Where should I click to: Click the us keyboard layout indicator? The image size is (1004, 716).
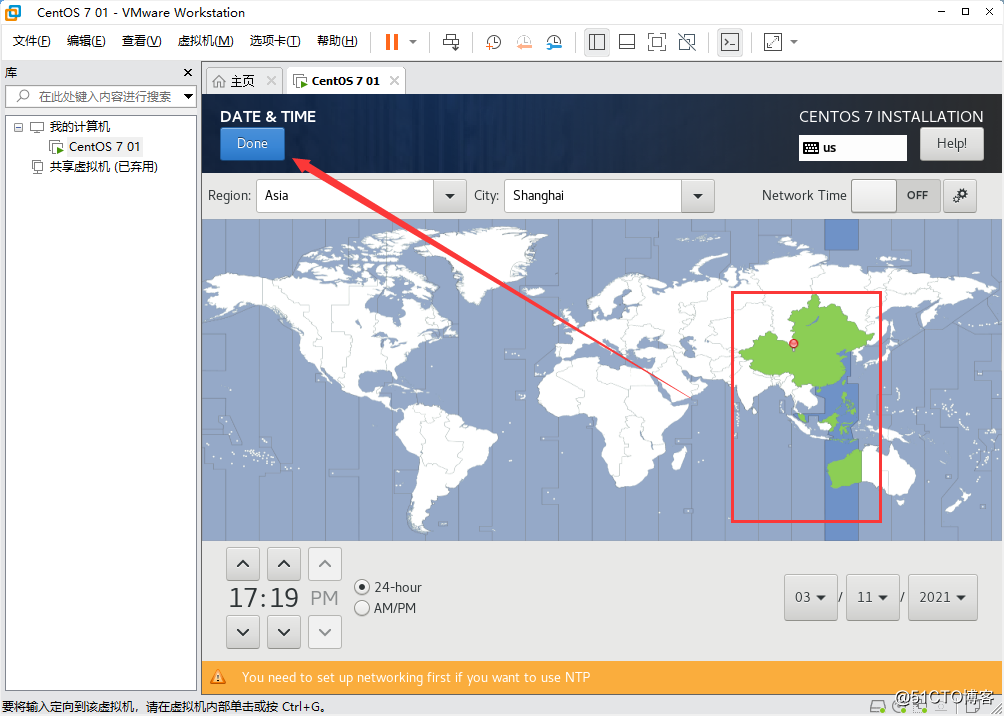(x=853, y=148)
